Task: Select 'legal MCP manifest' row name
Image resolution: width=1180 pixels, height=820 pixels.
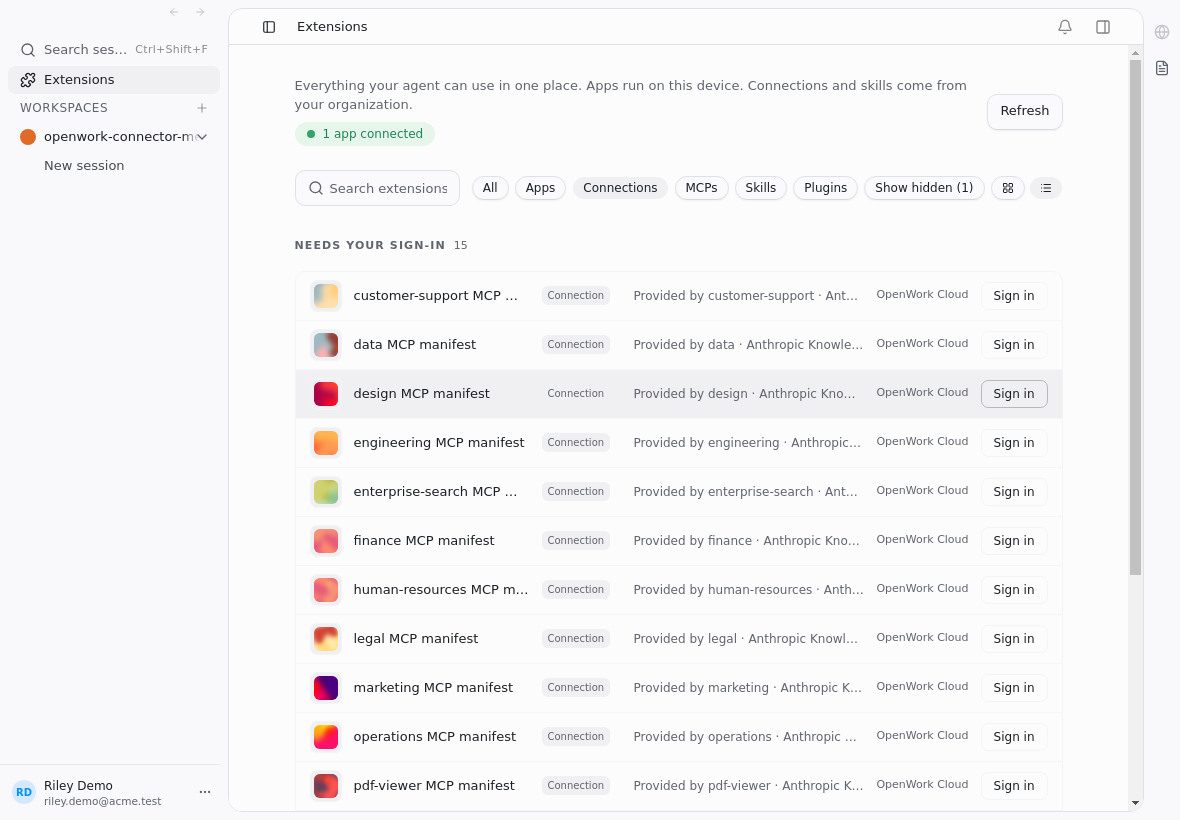Action: pos(415,639)
